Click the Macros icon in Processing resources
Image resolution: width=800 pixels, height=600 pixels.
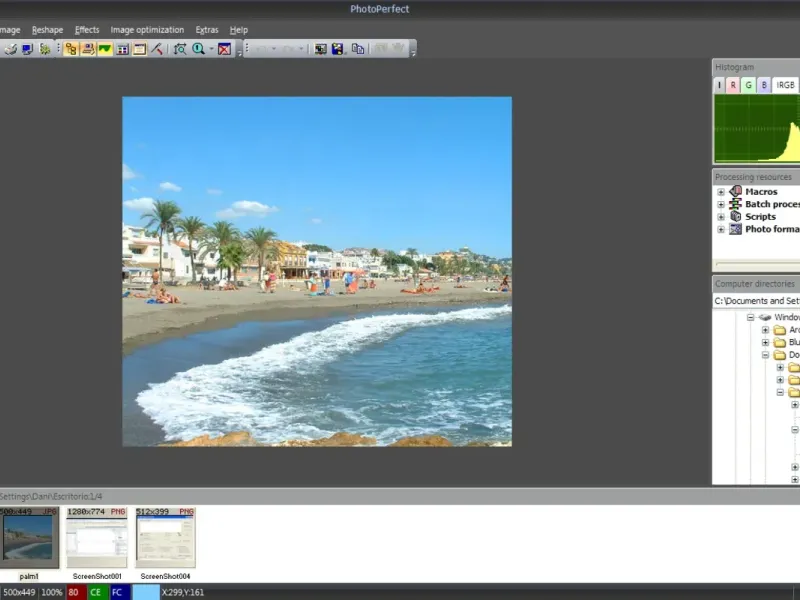pyautogui.click(x=735, y=191)
